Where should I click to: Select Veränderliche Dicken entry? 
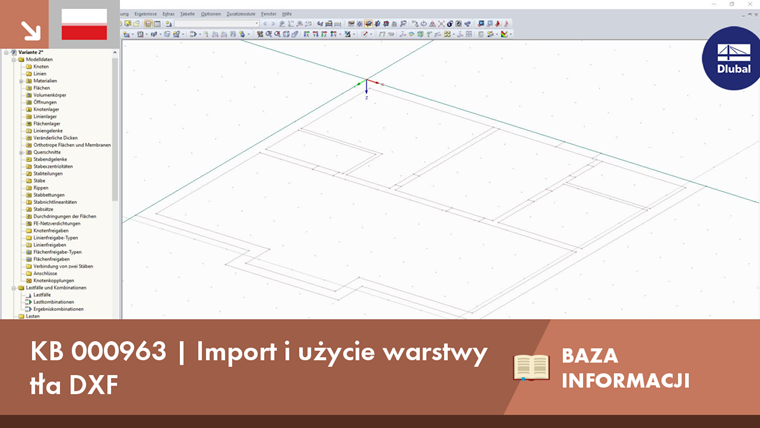pos(55,138)
